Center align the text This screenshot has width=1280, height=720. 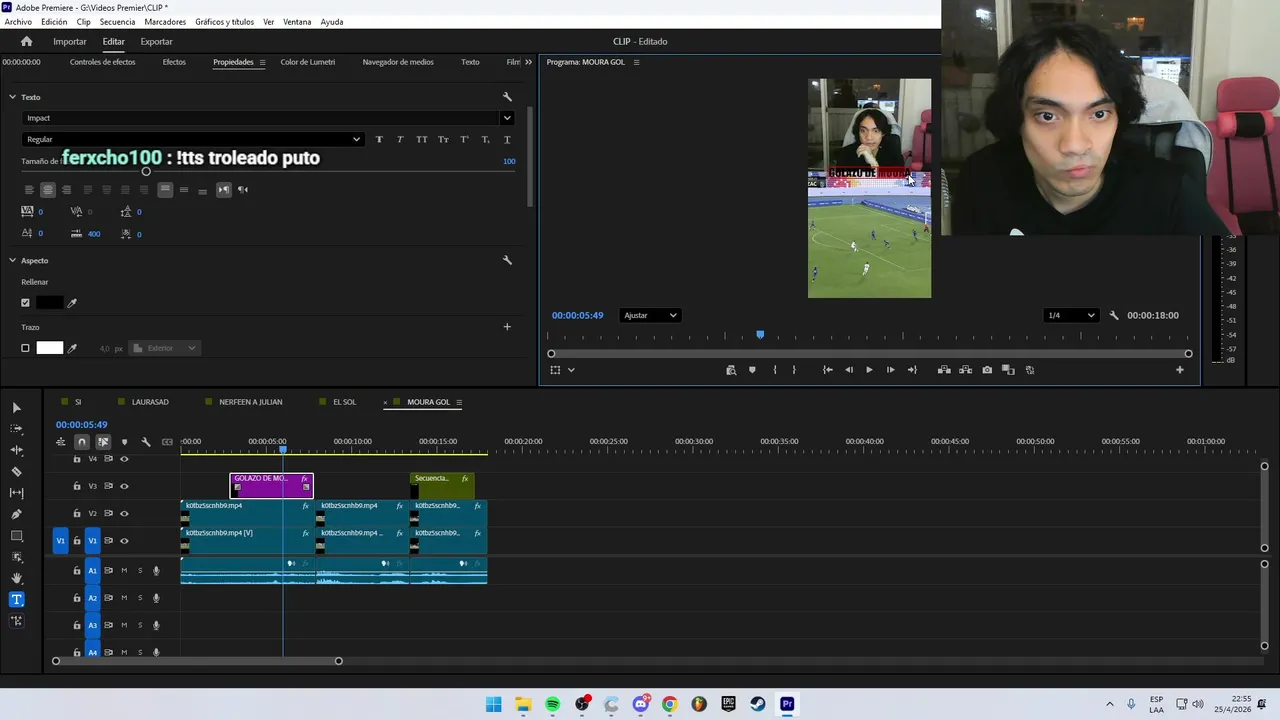[x=47, y=190]
